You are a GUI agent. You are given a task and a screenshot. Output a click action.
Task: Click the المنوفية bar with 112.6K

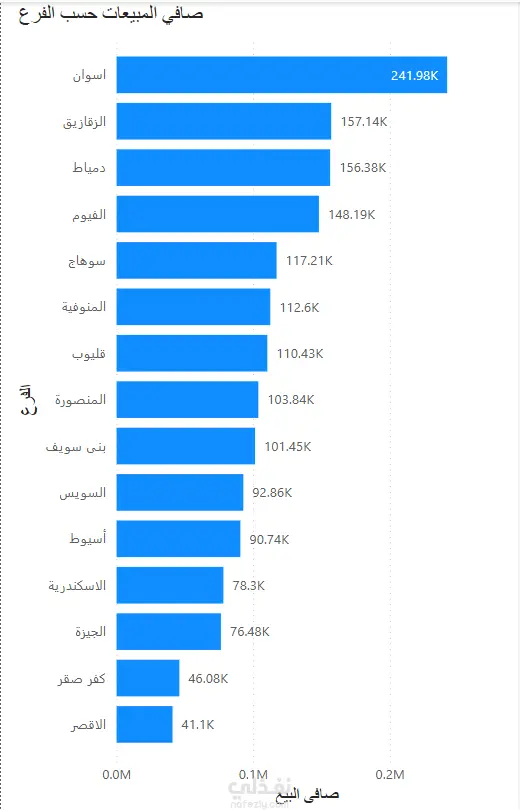[x=193, y=307]
